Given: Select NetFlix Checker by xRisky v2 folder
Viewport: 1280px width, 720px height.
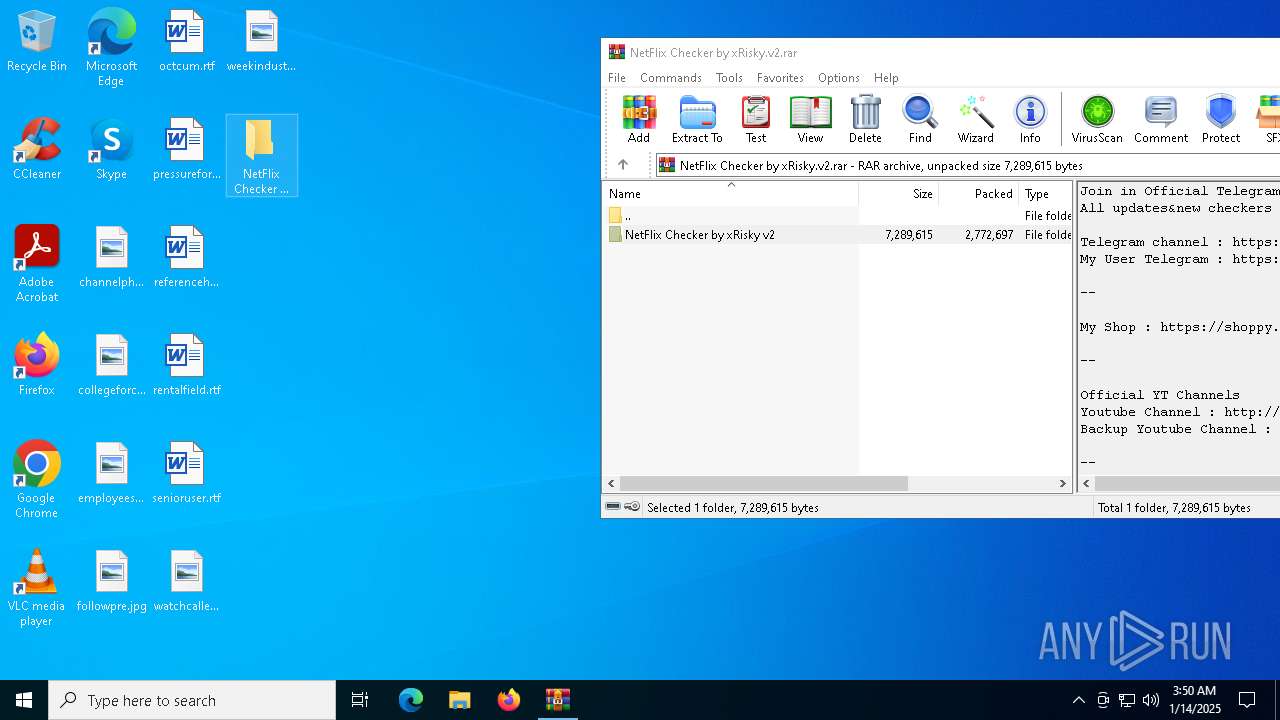Looking at the screenshot, I should (x=837, y=234).
